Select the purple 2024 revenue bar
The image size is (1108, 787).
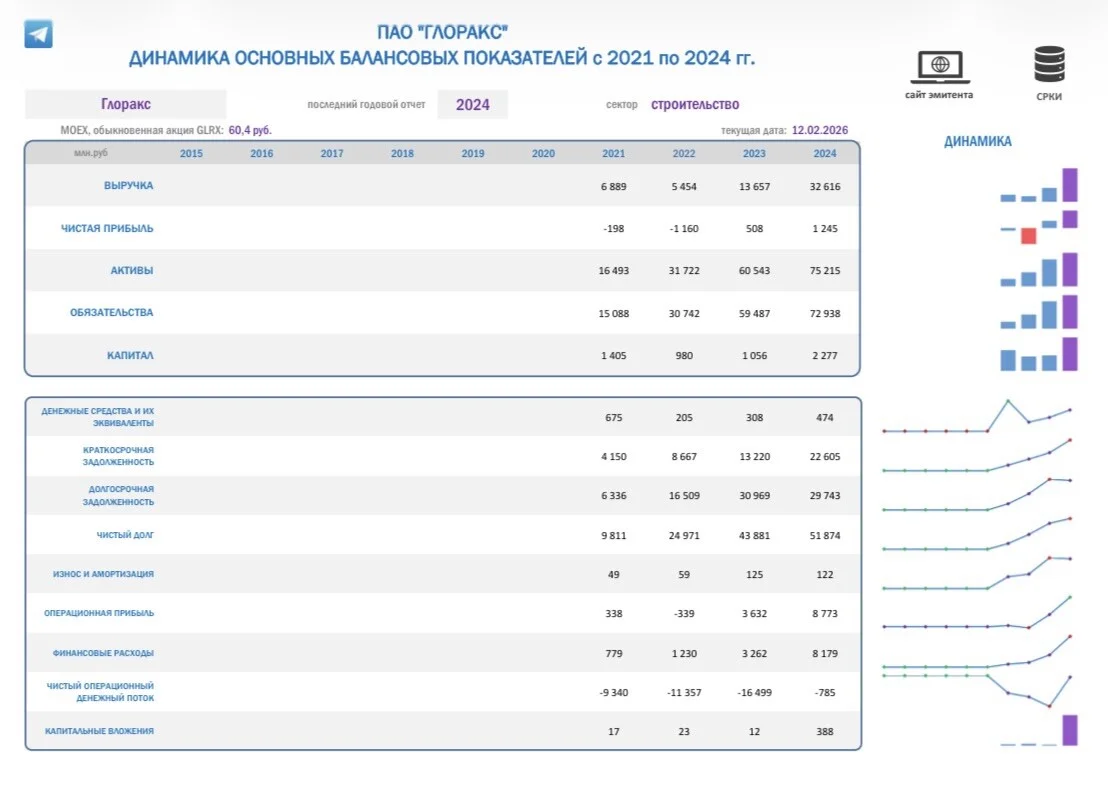1070,185
